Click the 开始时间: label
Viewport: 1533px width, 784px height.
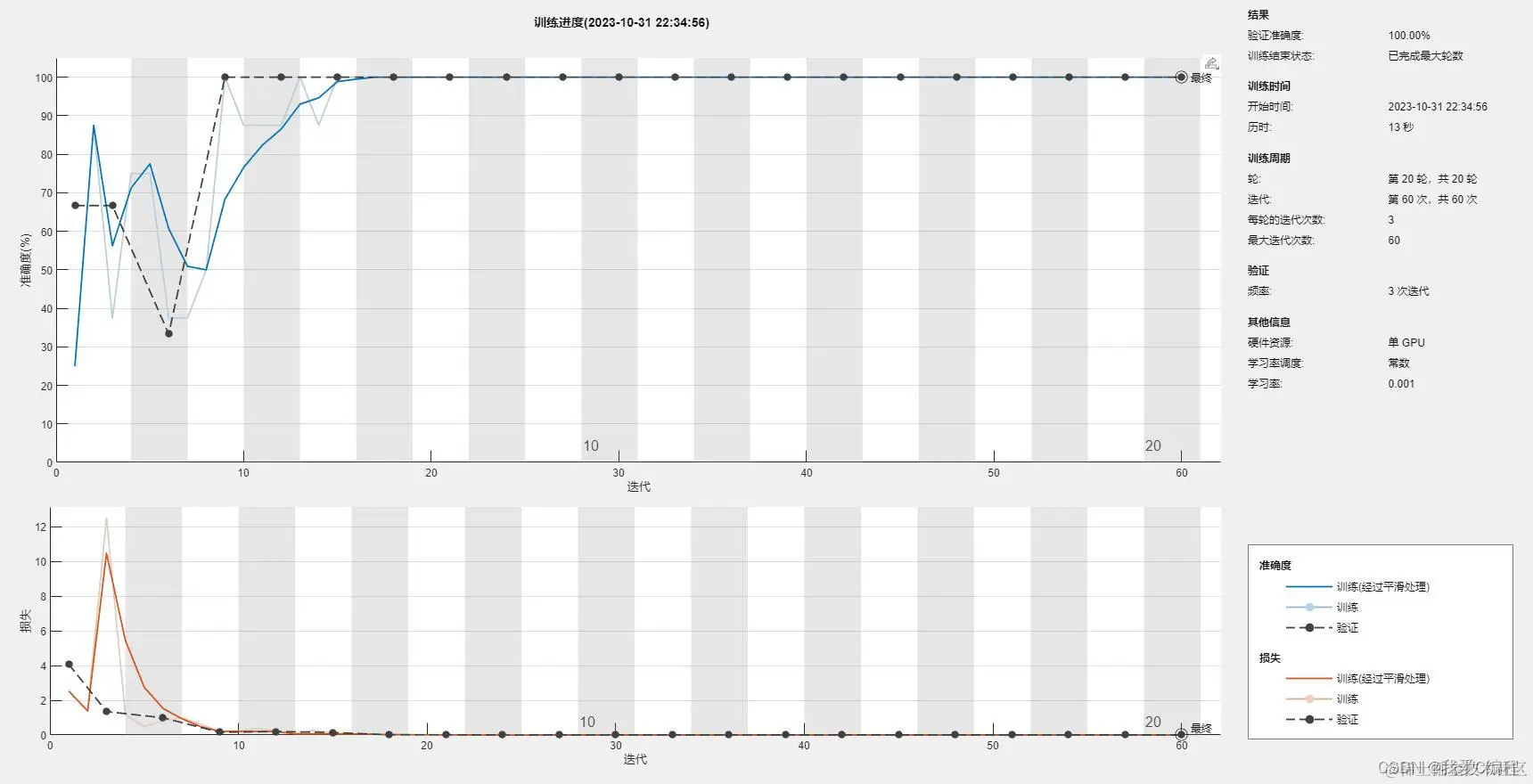(x=1270, y=107)
